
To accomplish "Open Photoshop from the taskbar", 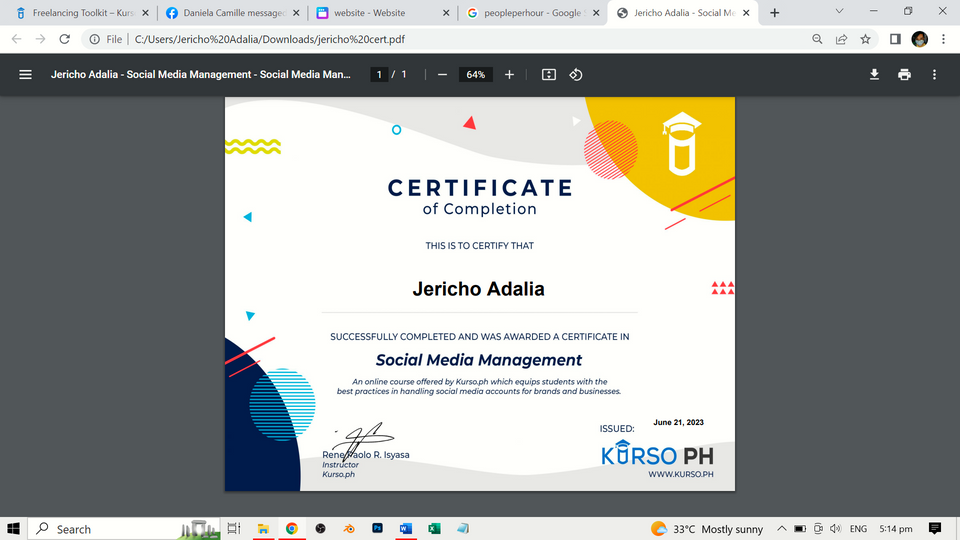I will 377,529.
